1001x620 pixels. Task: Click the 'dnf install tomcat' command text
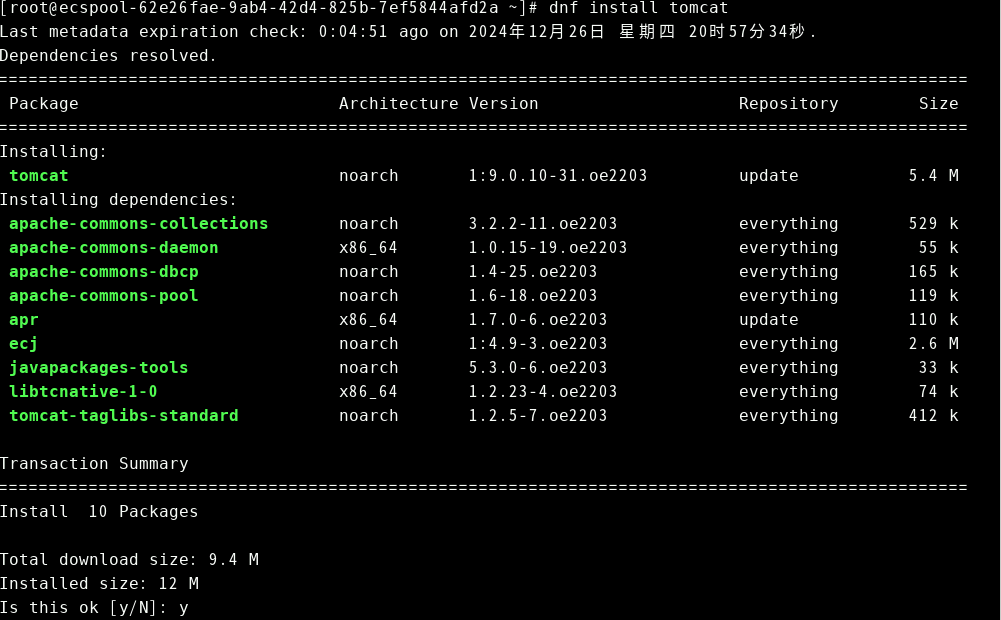point(638,8)
